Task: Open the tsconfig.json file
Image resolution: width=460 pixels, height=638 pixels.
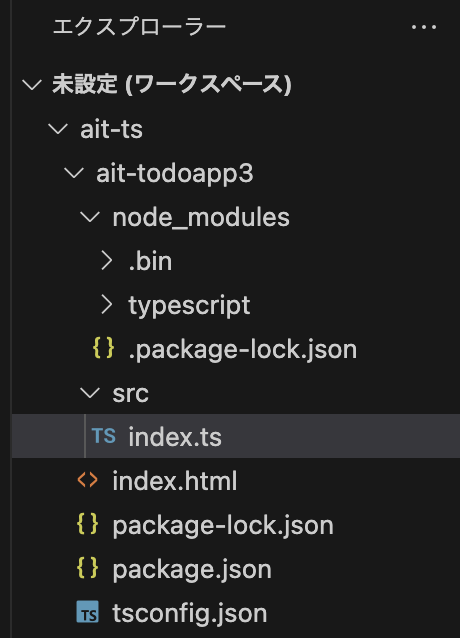Action: tap(190, 613)
